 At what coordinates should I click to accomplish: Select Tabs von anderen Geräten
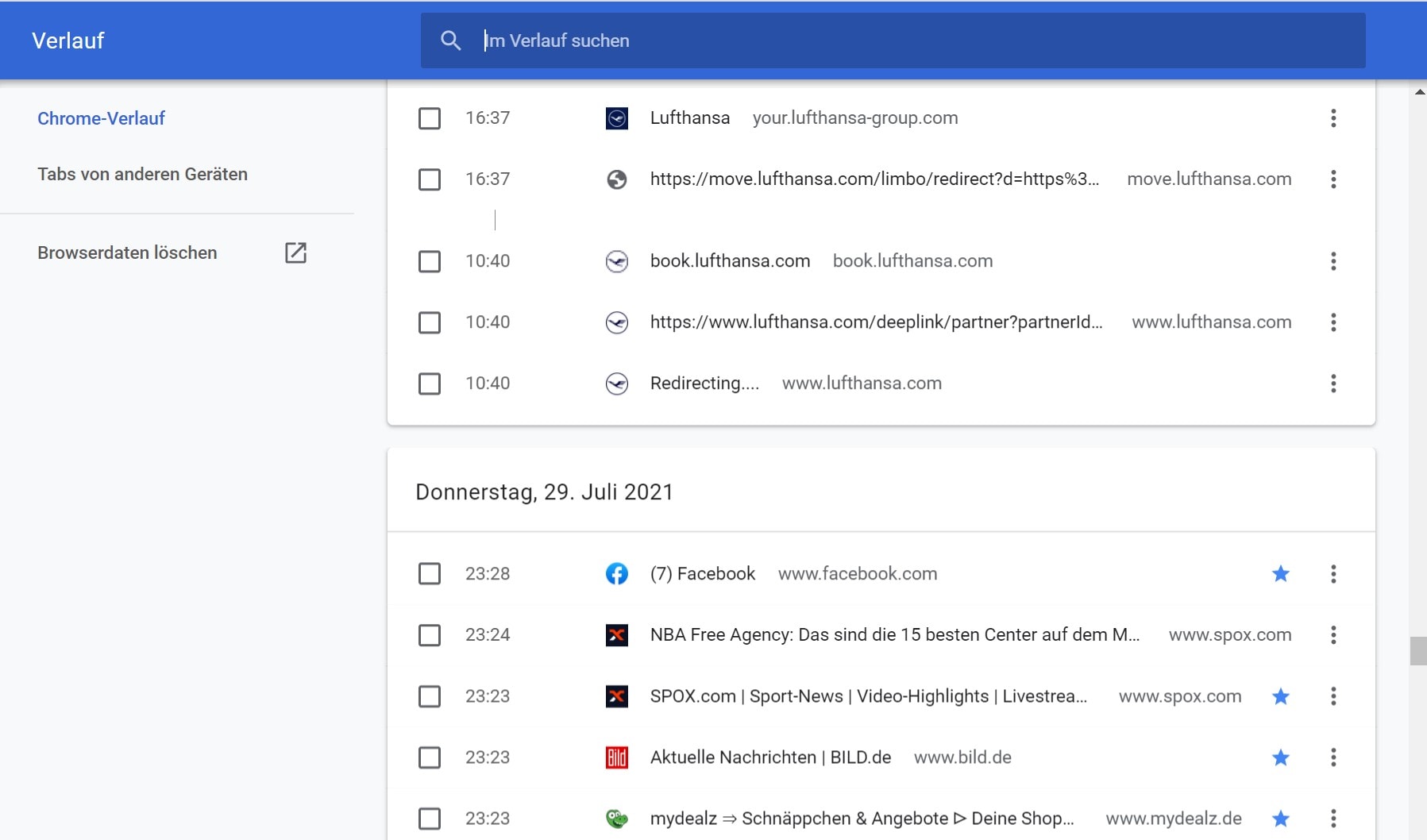point(142,174)
